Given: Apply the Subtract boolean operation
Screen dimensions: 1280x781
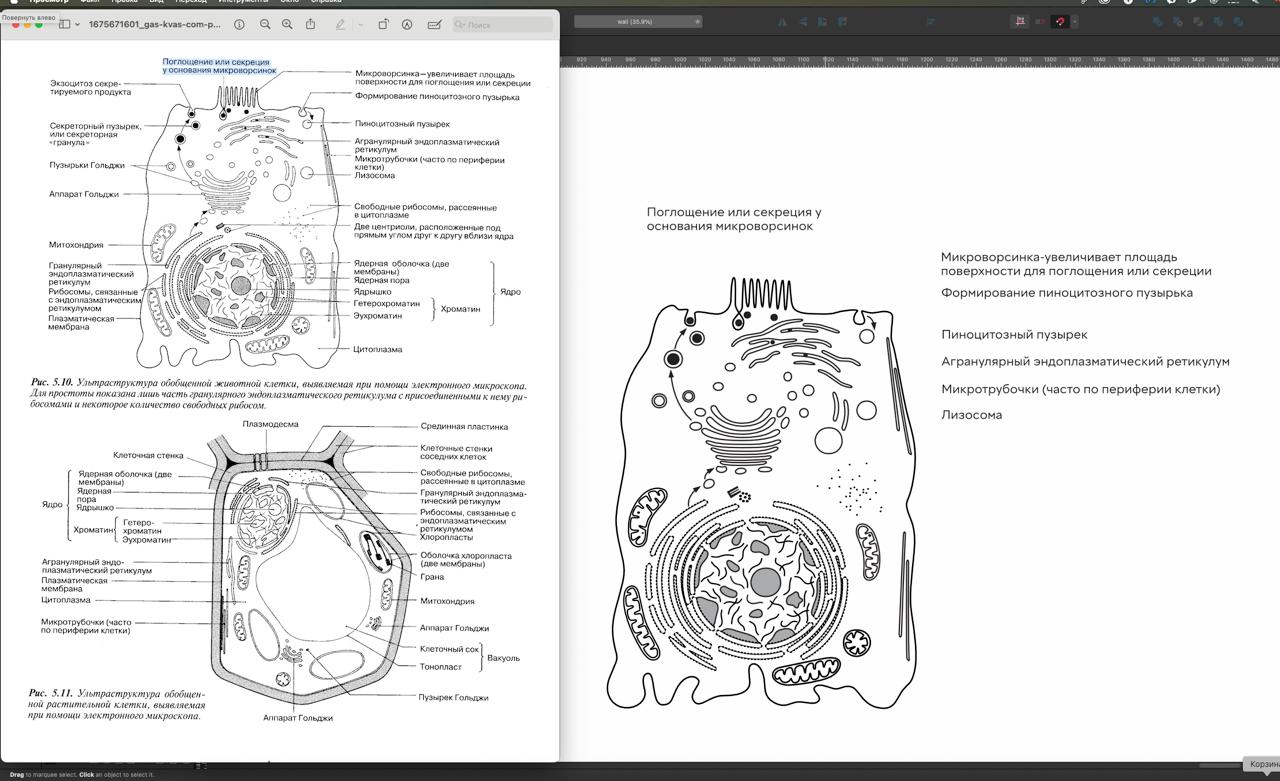Looking at the screenshot, I should coord(1178,21).
